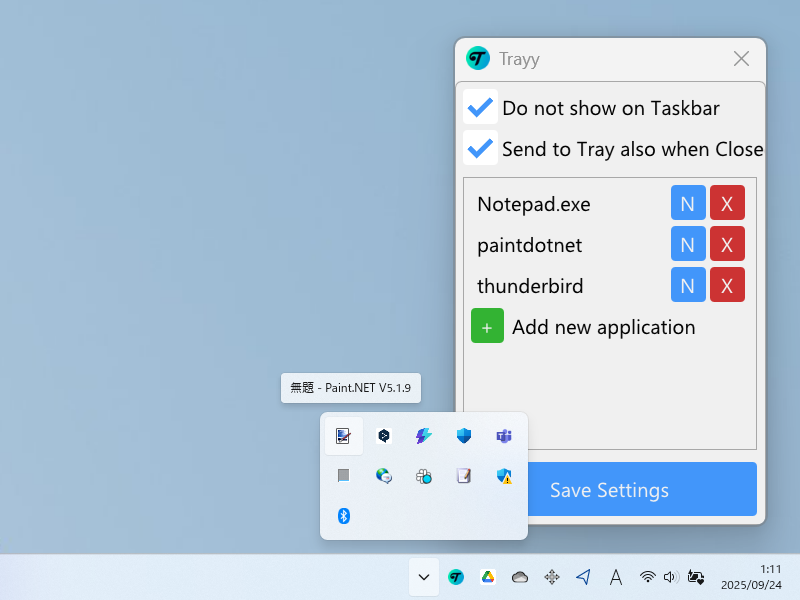Click the N button for thunderbird
Viewport: 800px width, 600px height.
[x=688, y=285]
